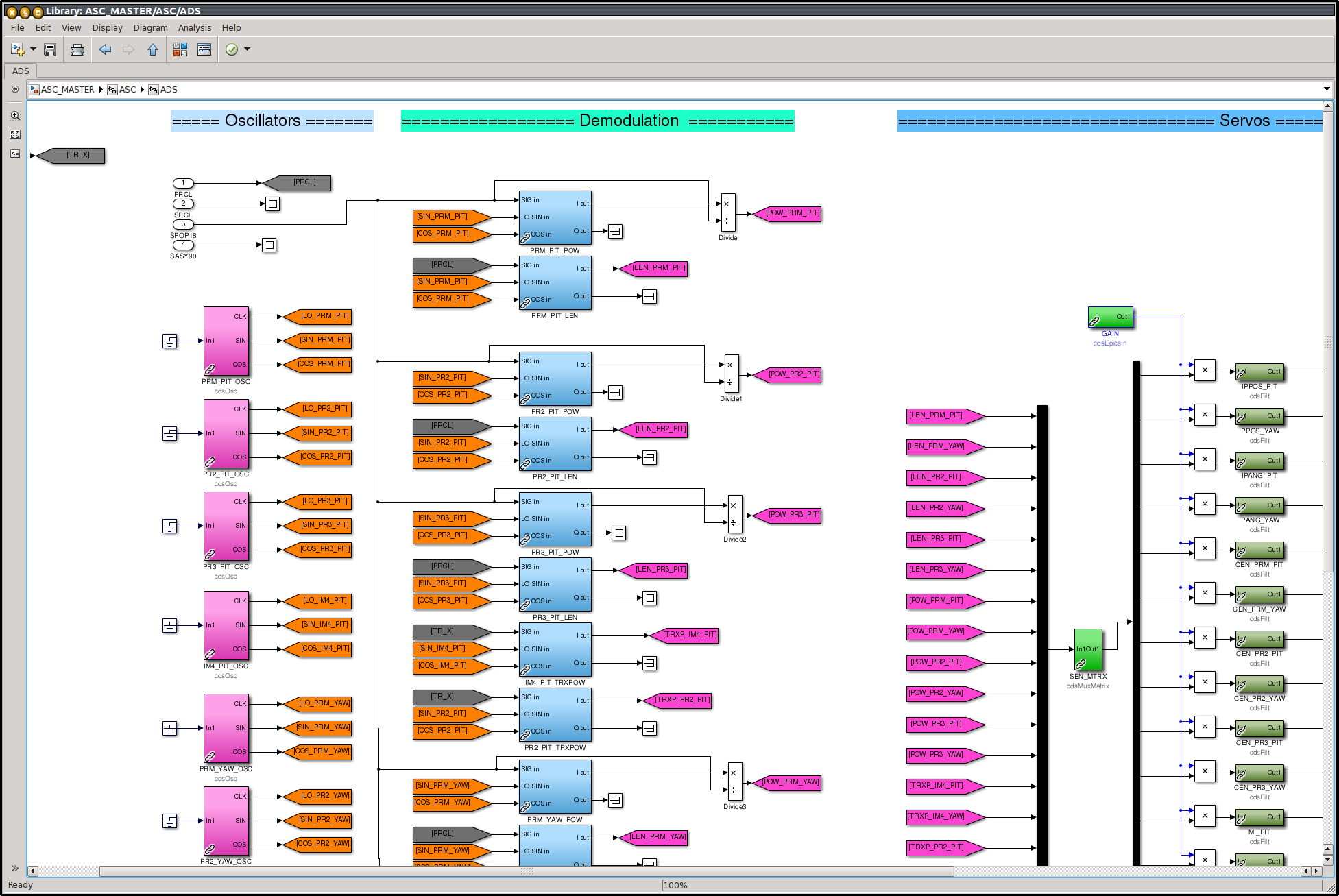The width and height of the screenshot is (1339, 896).
Task: Go up to parent with the up arrow
Action: [x=153, y=49]
